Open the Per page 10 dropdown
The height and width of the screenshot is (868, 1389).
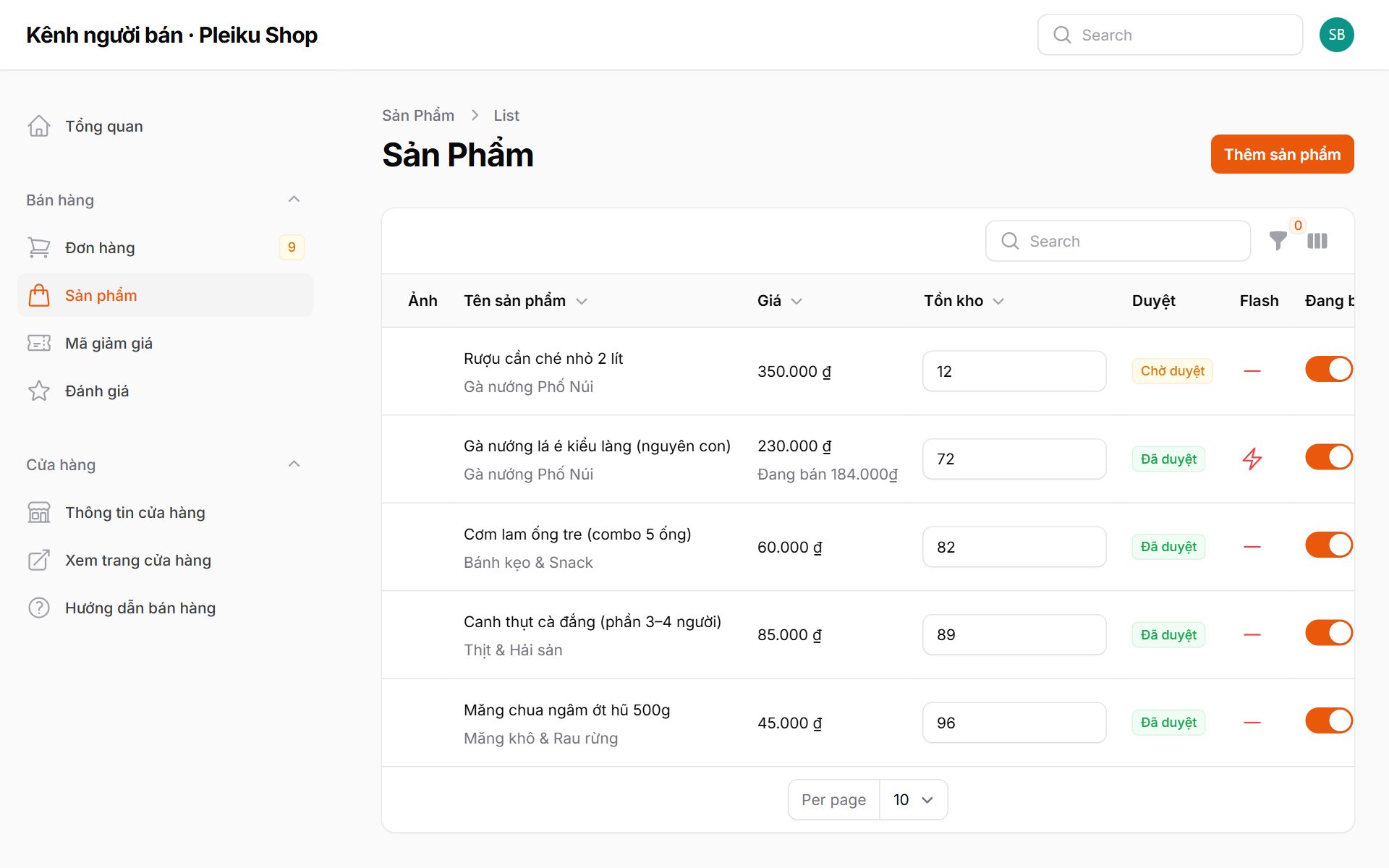point(913,799)
